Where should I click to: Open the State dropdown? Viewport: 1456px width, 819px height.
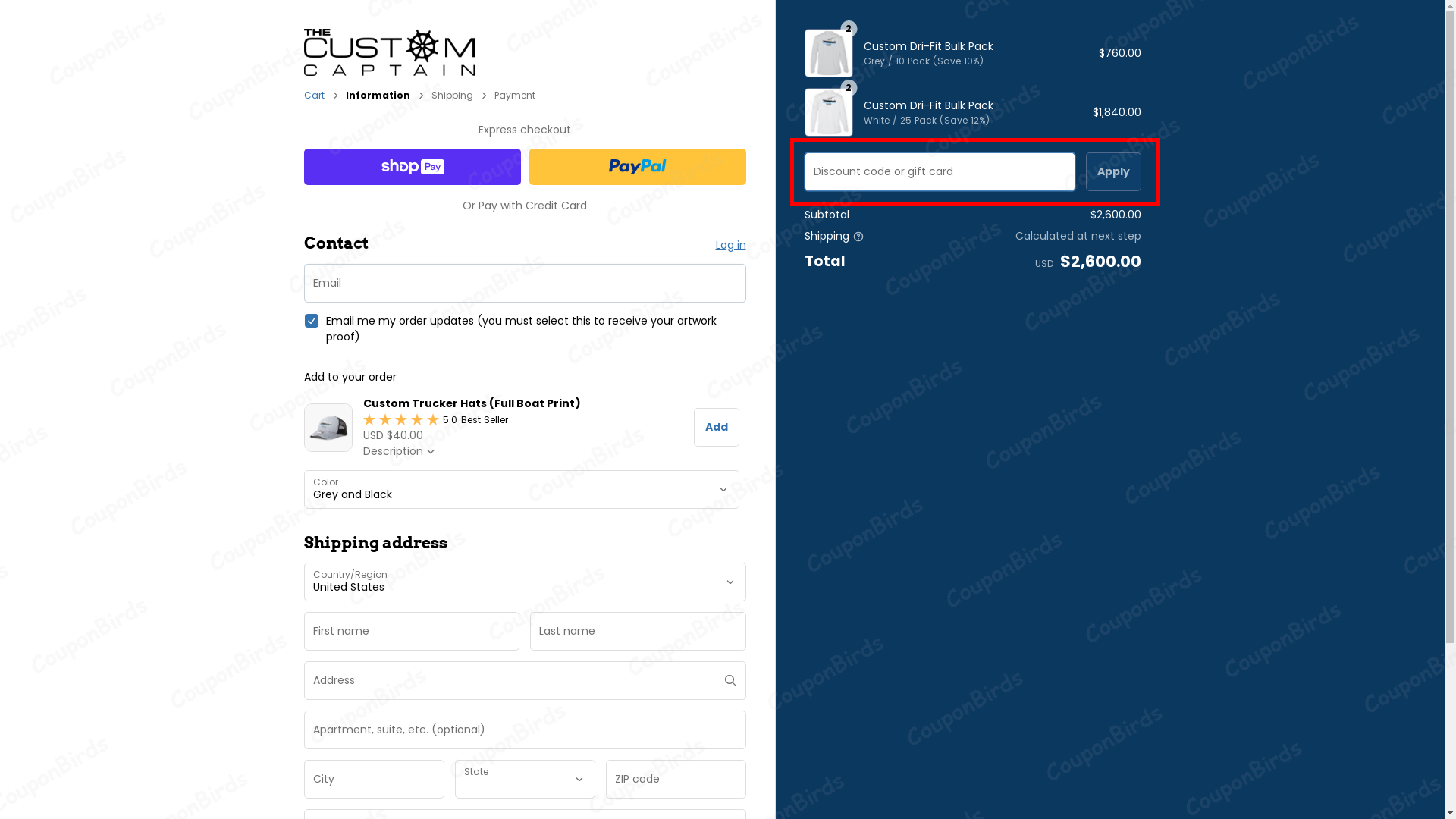[x=525, y=779]
